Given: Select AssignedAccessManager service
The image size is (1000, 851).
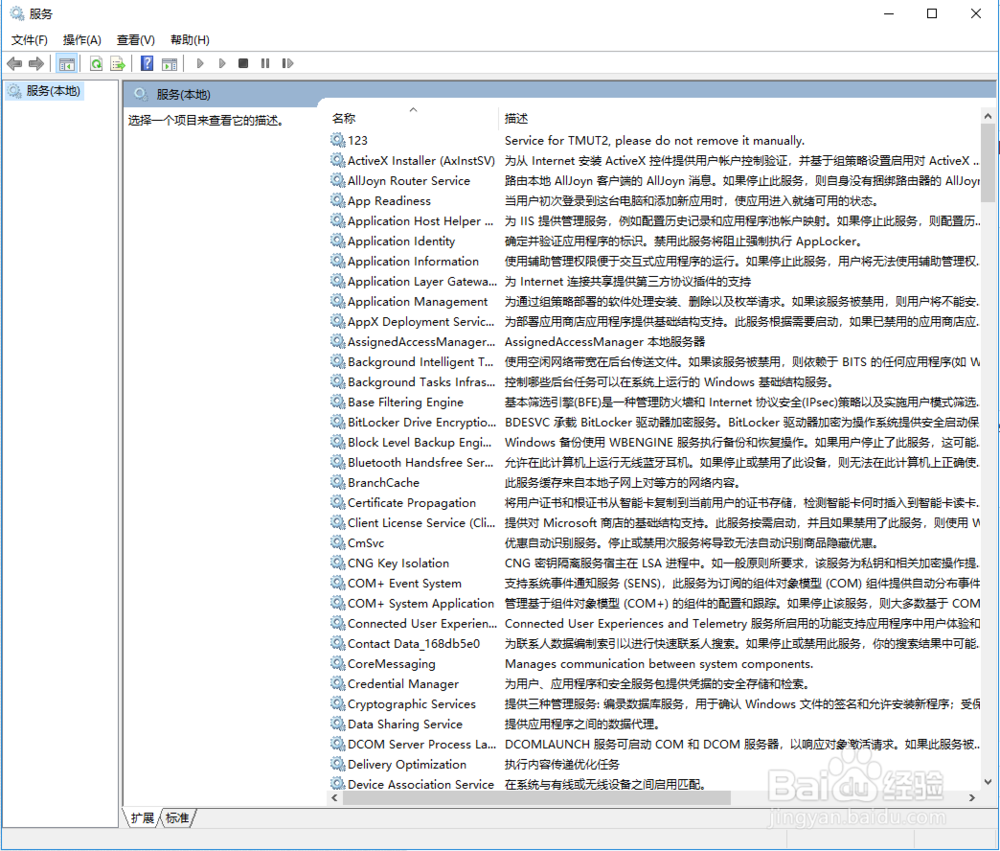Looking at the screenshot, I should (655, 342).
